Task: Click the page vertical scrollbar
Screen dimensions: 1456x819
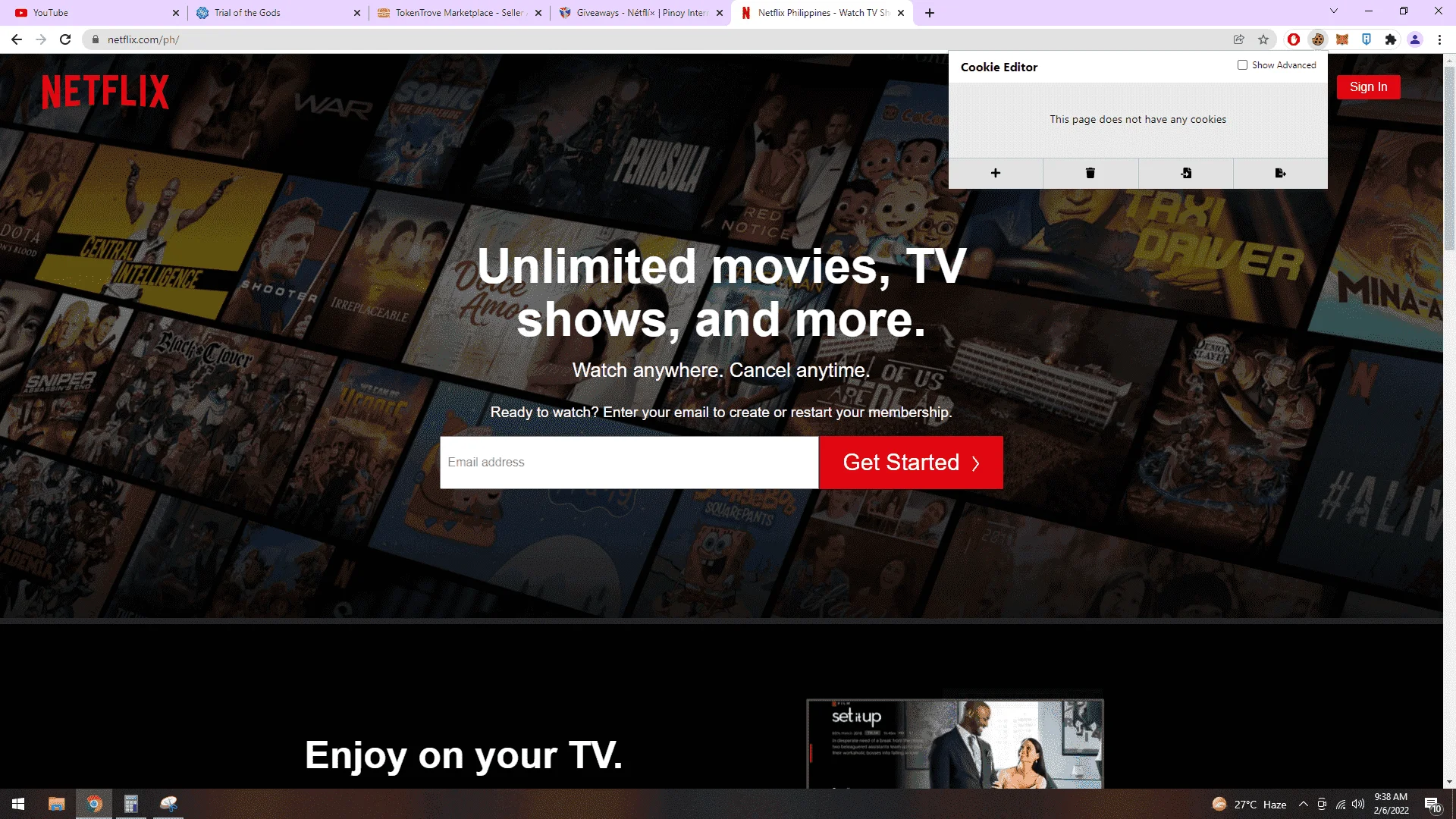Action: point(1449,159)
